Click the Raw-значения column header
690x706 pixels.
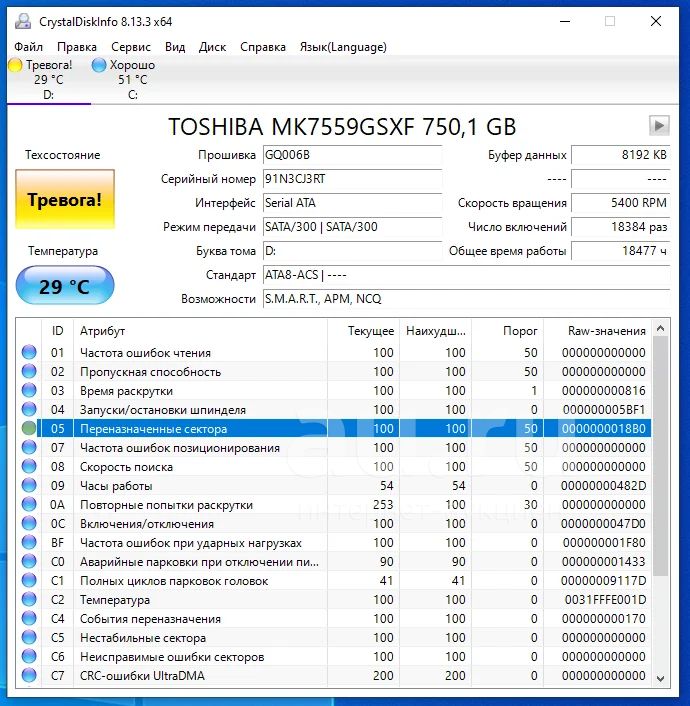[598, 331]
